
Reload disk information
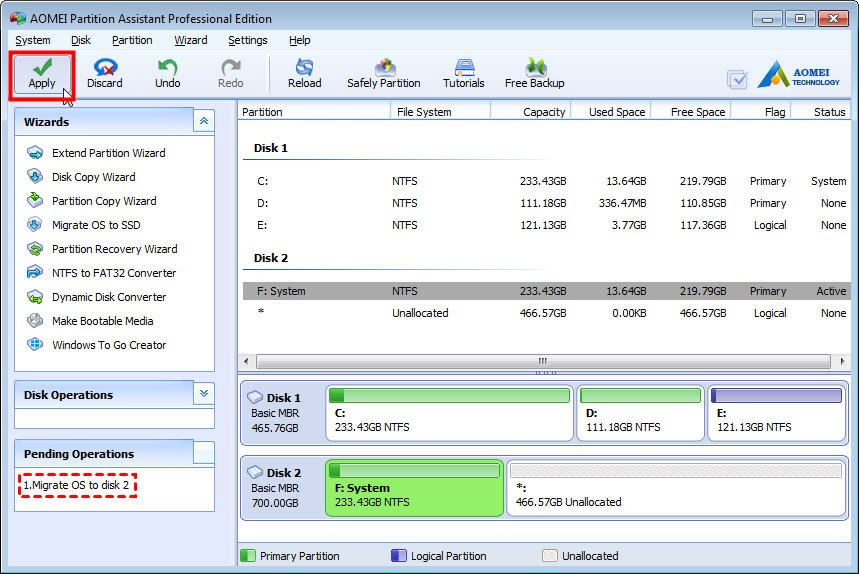point(305,74)
